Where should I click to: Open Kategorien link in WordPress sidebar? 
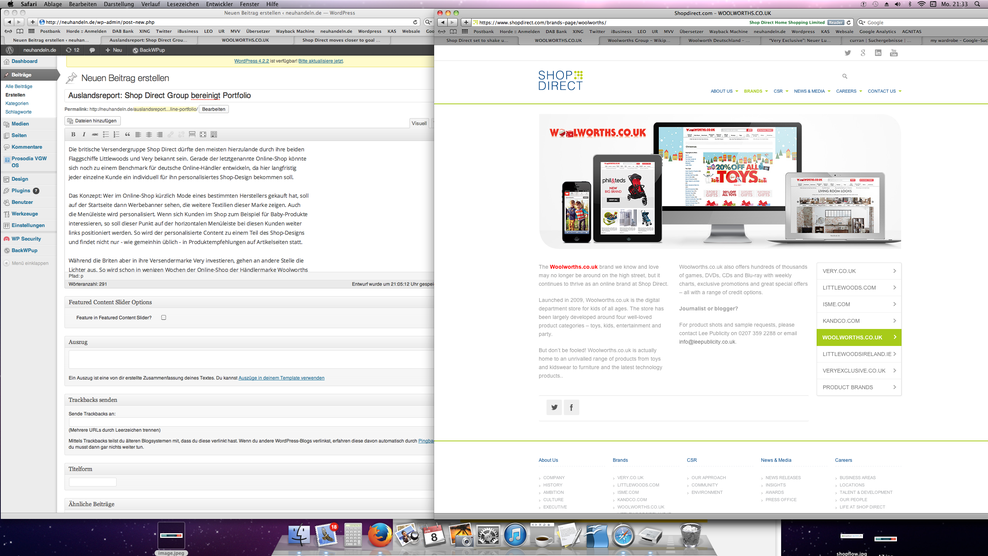pos(17,103)
